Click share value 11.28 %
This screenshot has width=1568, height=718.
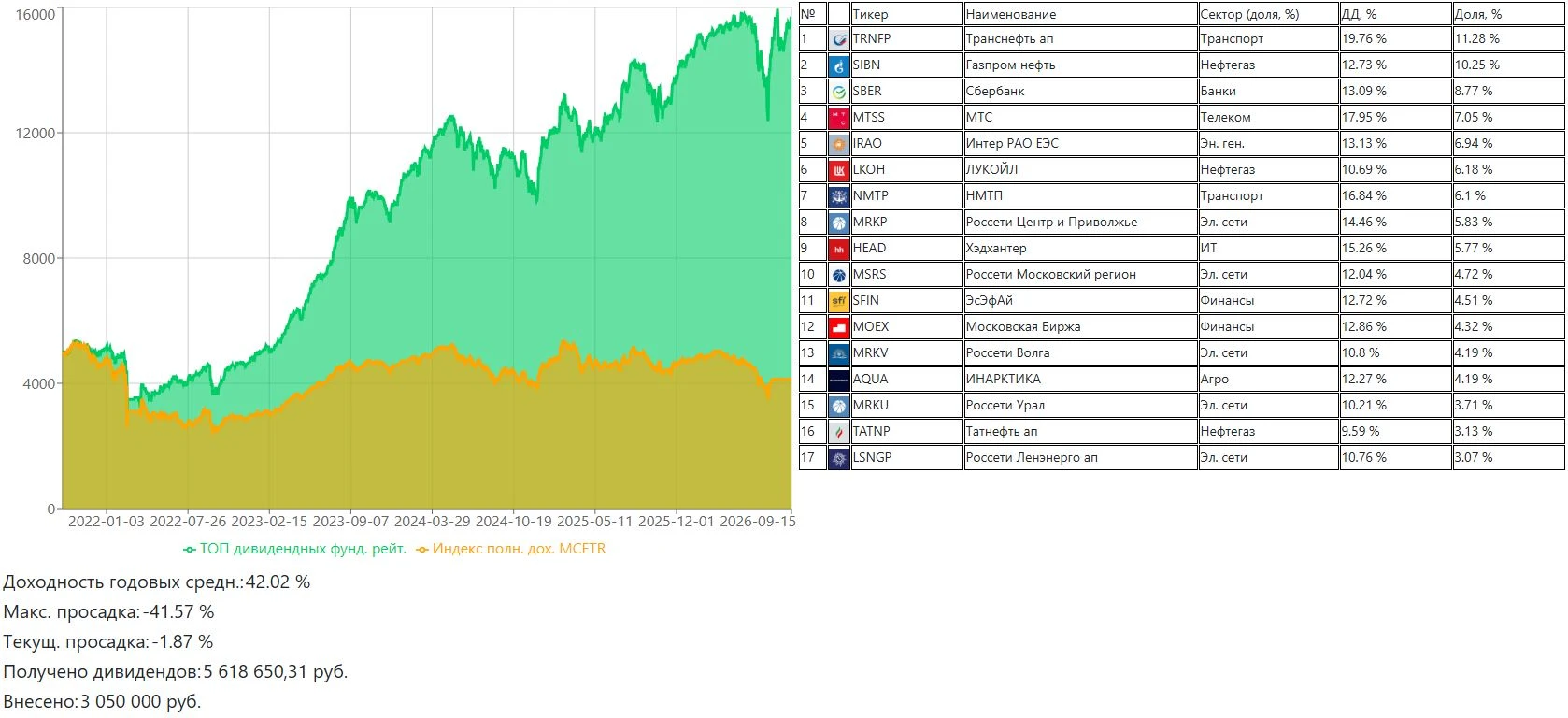click(x=1477, y=39)
